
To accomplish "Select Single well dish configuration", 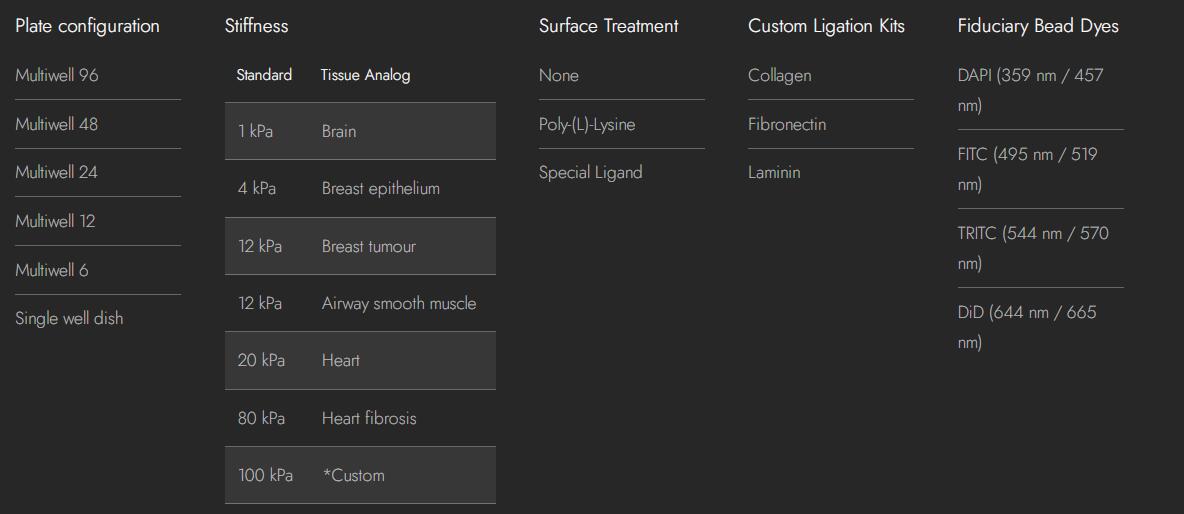I will [x=69, y=319].
